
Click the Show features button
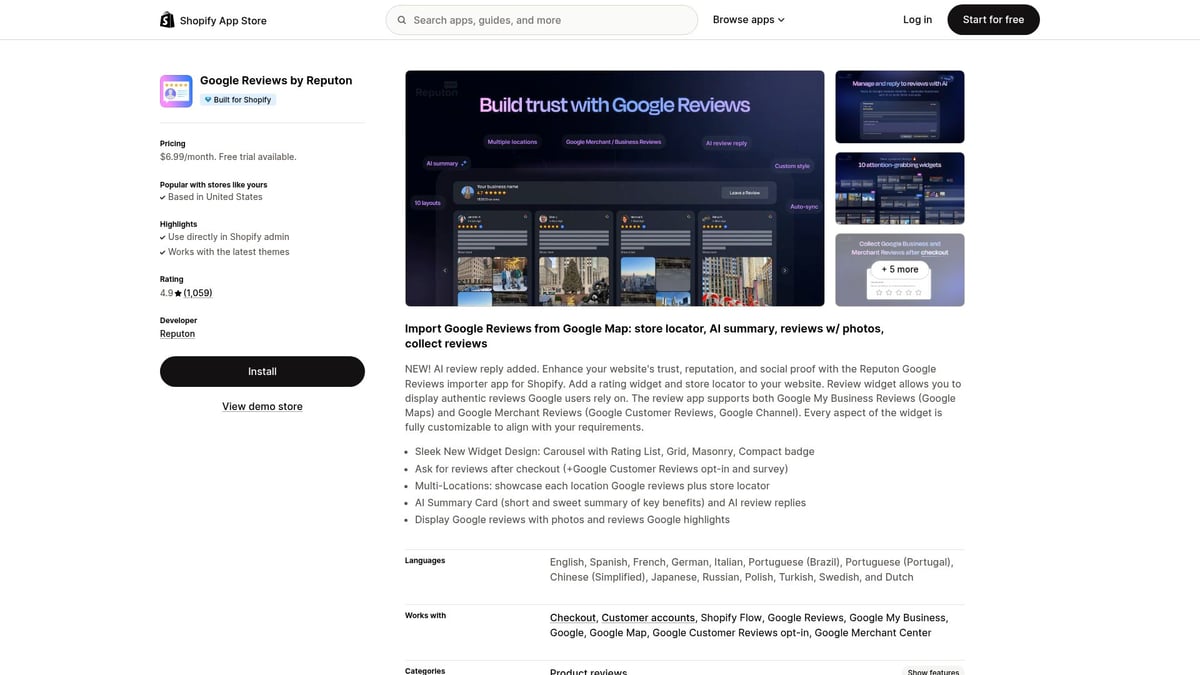(933, 672)
